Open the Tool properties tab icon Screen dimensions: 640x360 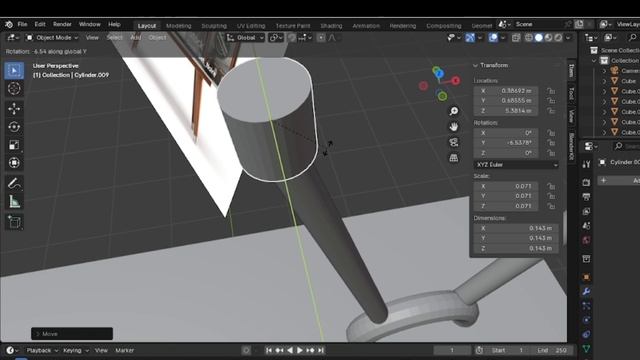(587, 164)
